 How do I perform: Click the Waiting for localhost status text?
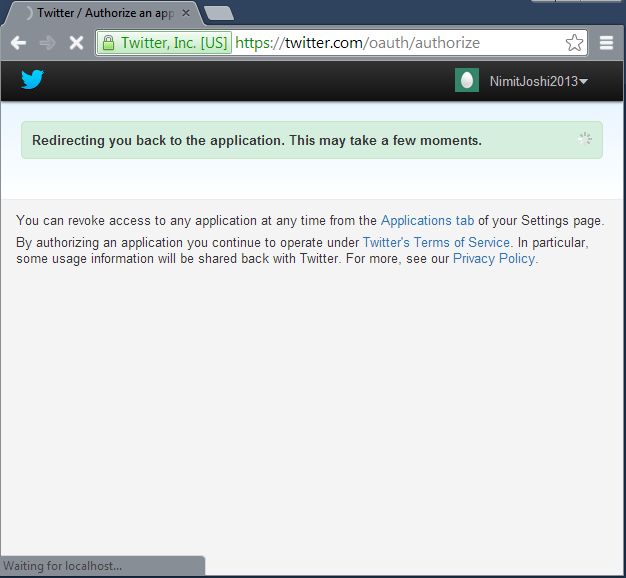coord(63,566)
